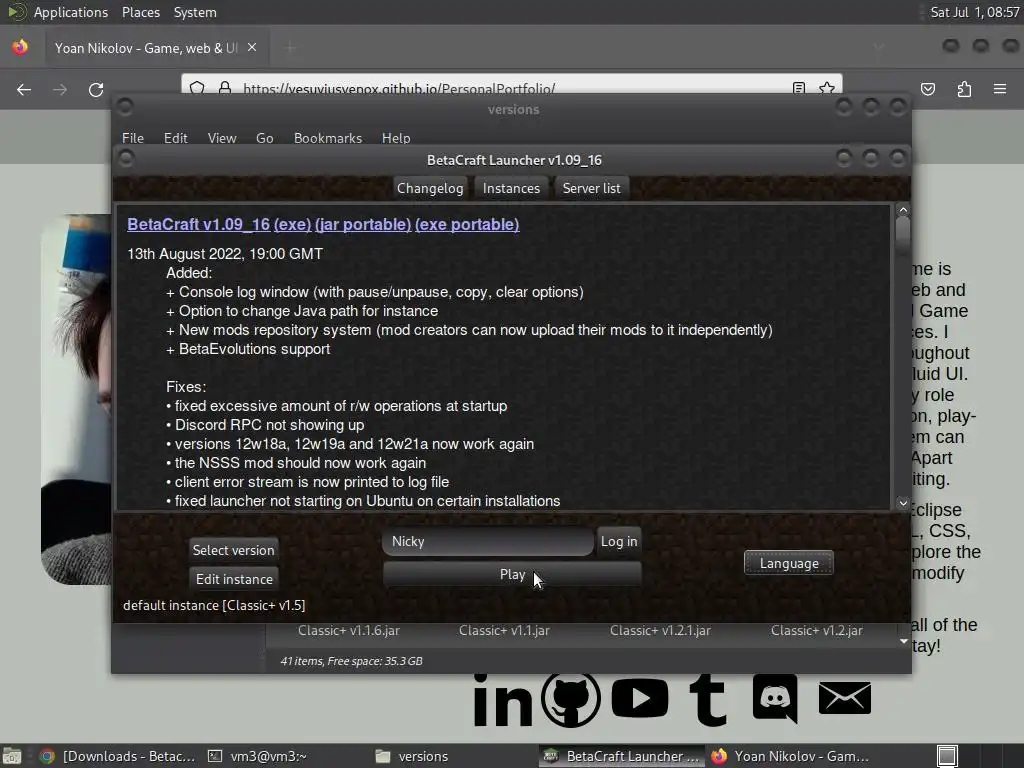Image resolution: width=1024 pixels, height=768 pixels.
Task: Open the Applications menu in top panel
Action: tap(71, 12)
